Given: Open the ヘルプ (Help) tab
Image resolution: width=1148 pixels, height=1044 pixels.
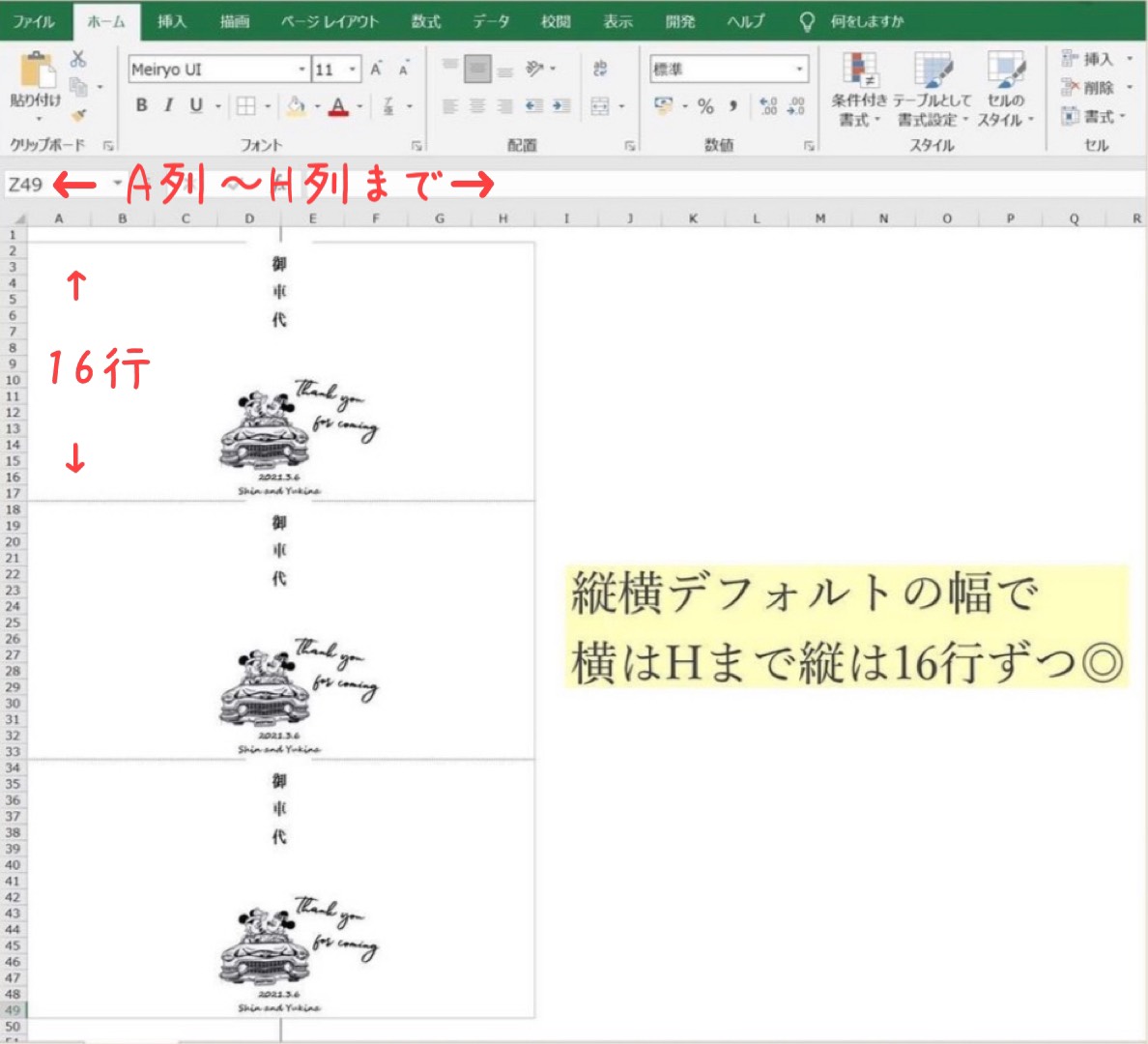Looking at the screenshot, I should 746,21.
